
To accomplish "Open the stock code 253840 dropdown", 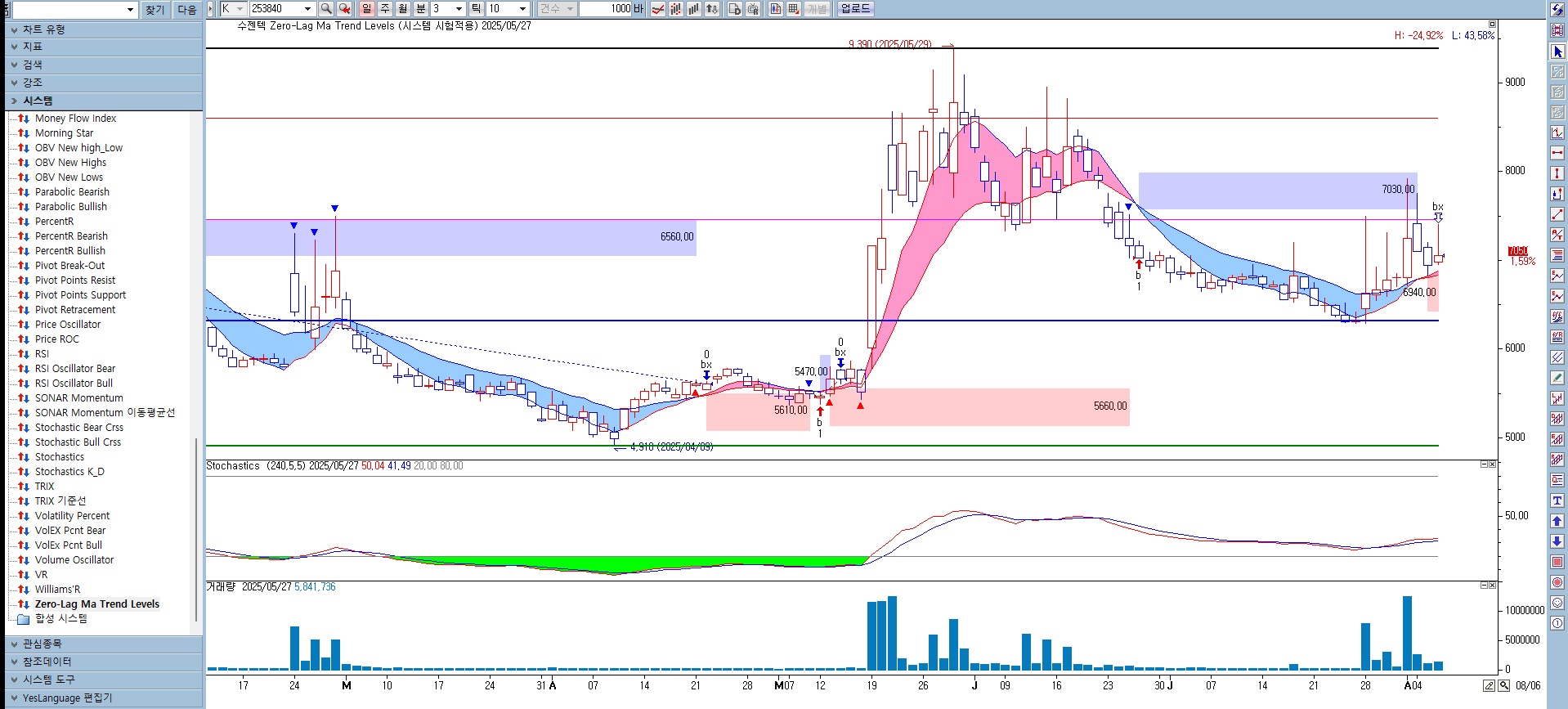I will [307, 9].
